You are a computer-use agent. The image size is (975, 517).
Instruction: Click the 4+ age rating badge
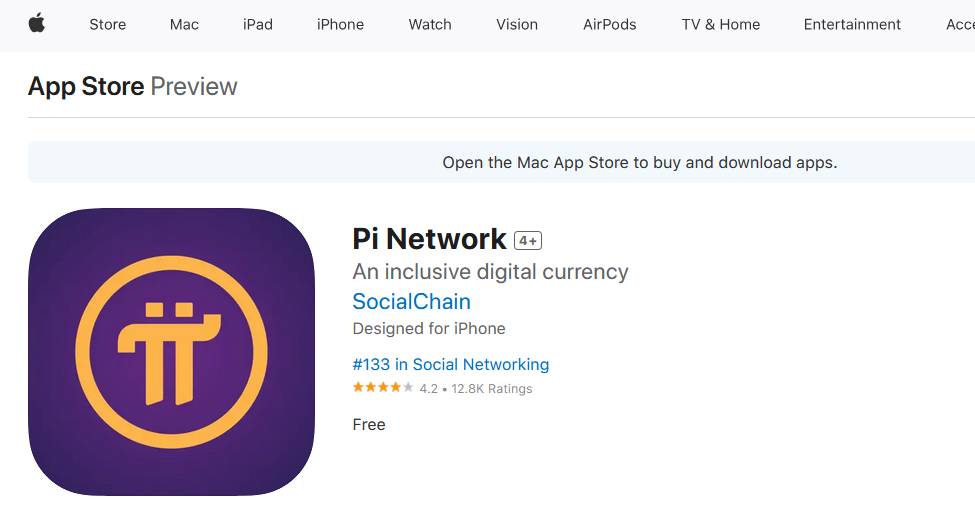pyautogui.click(x=528, y=241)
